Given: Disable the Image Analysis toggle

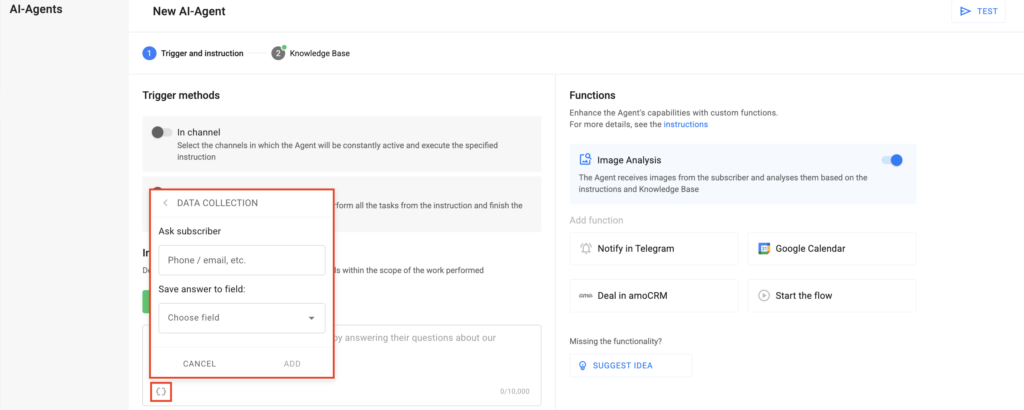Looking at the screenshot, I should 891,160.
